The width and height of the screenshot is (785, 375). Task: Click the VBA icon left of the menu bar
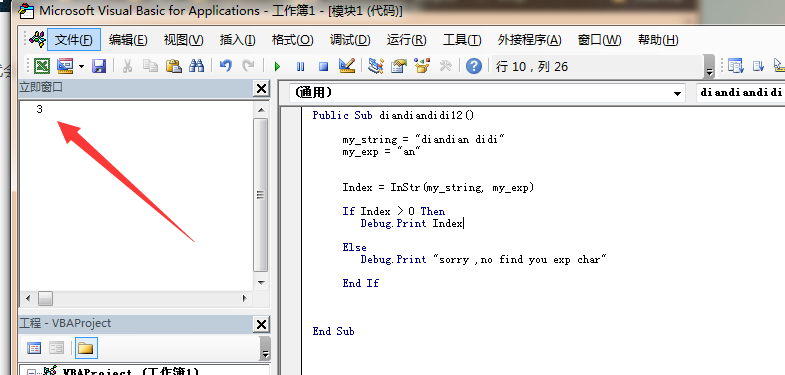(x=38, y=39)
